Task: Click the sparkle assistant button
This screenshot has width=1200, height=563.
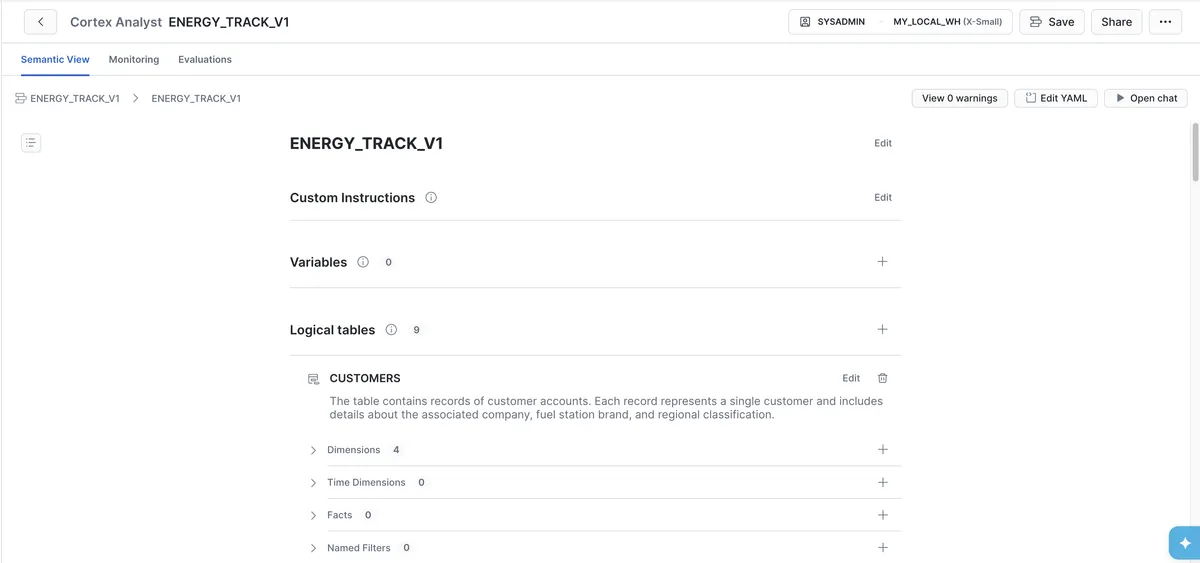Action: [1185, 543]
